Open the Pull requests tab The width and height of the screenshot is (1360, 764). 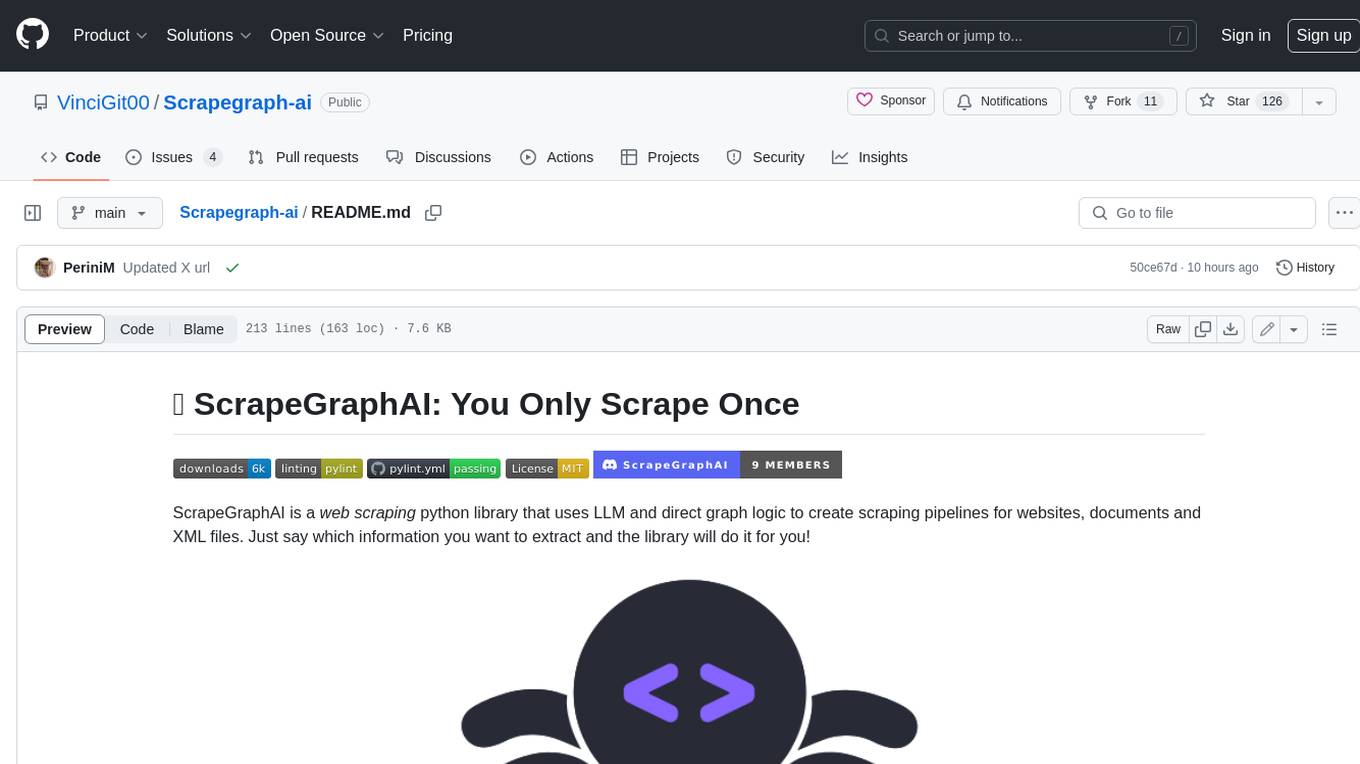pos(303,157)
